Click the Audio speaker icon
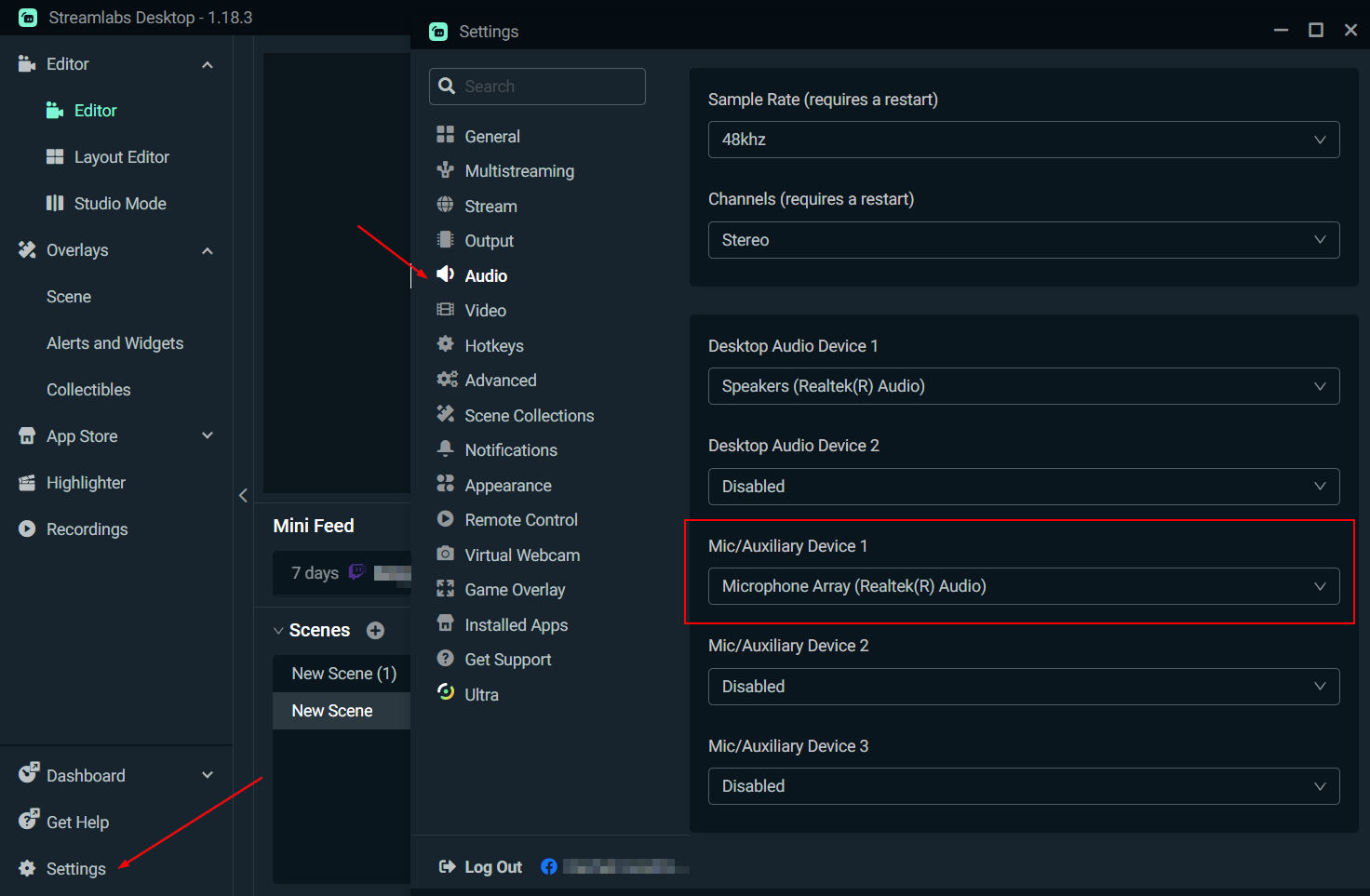The width and height of the screenshot is (1370, 896). coord(446,274)
